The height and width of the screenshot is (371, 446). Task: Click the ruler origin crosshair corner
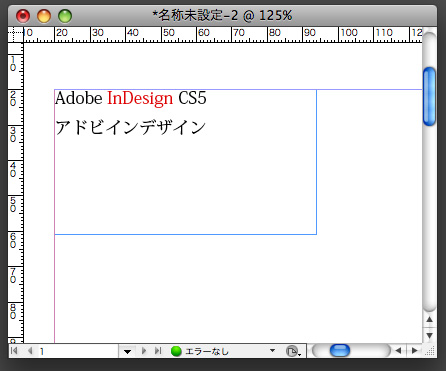tap(15, 35)
